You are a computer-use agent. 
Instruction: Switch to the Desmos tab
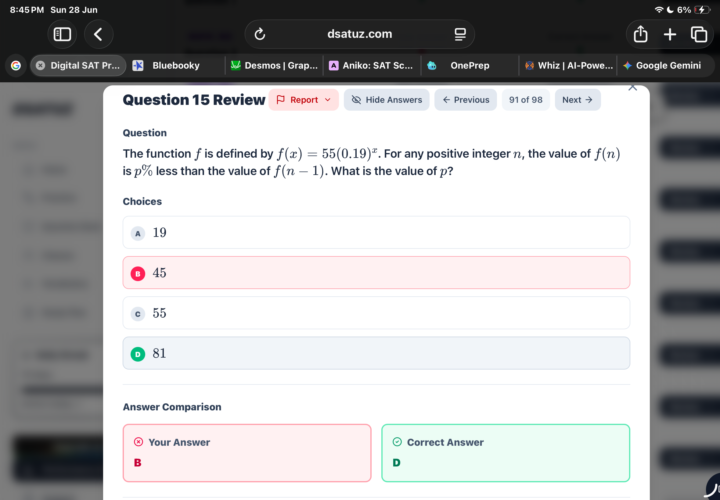coord(274,65)
